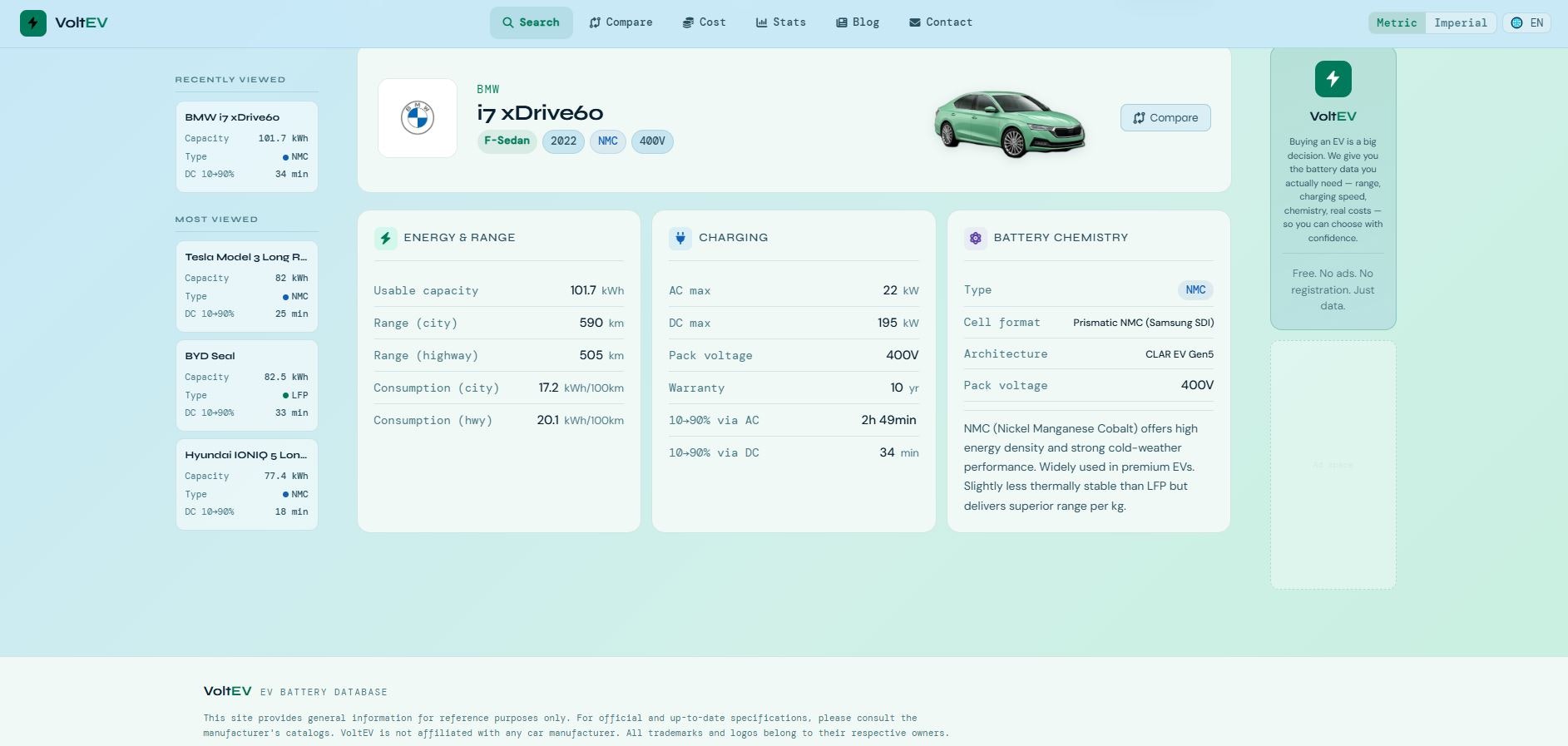Open the Stats page
The width and height of the screenshot is (1568, 746).
point(780,22)
